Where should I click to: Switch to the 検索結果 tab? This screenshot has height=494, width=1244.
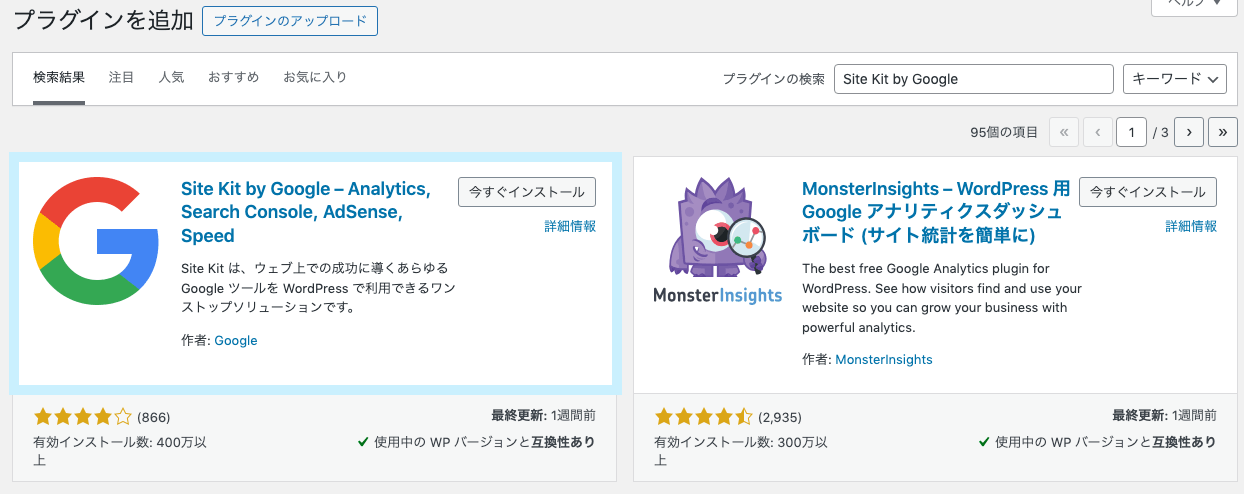click(59, 77)
